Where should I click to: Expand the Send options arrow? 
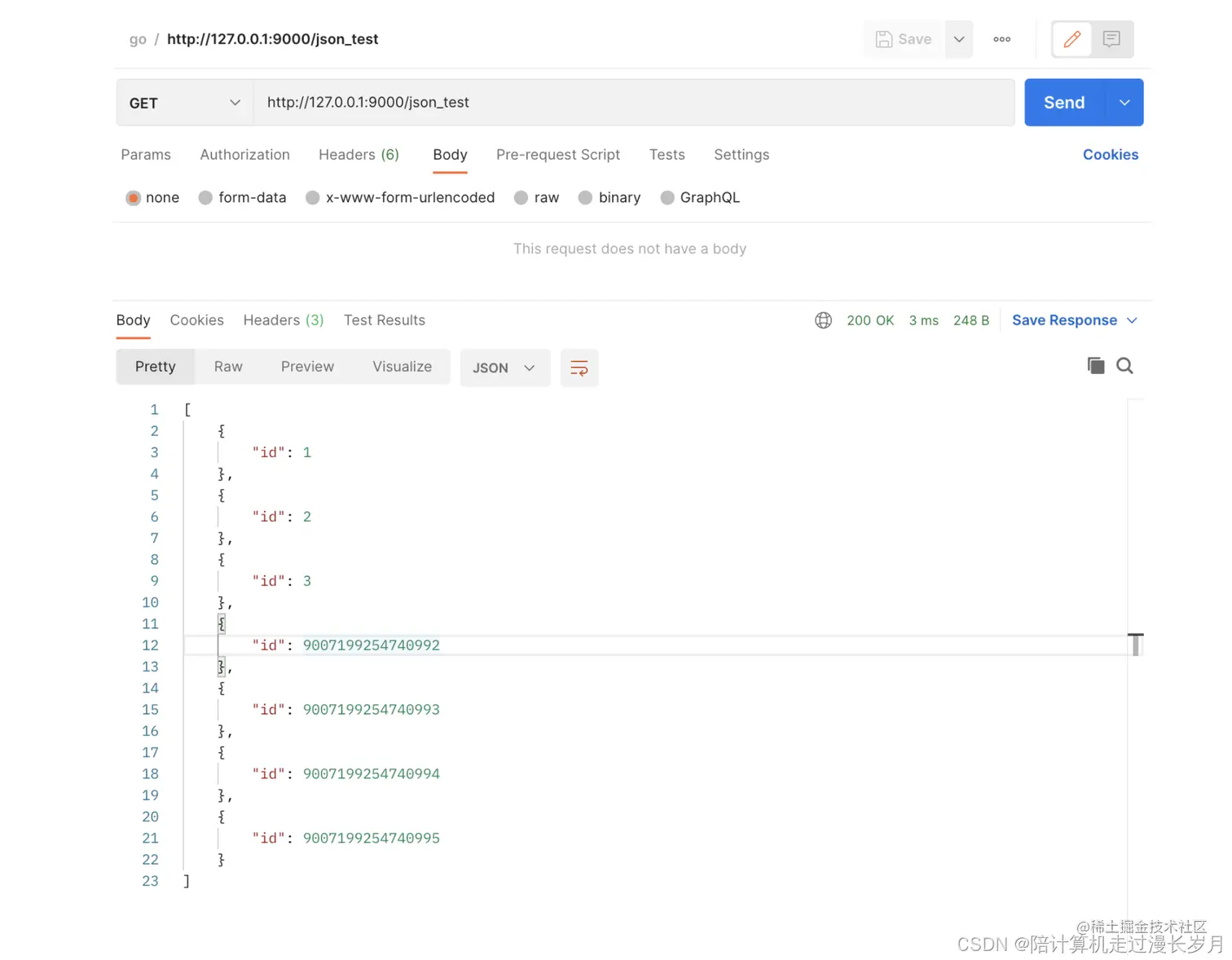point(1124,103)
